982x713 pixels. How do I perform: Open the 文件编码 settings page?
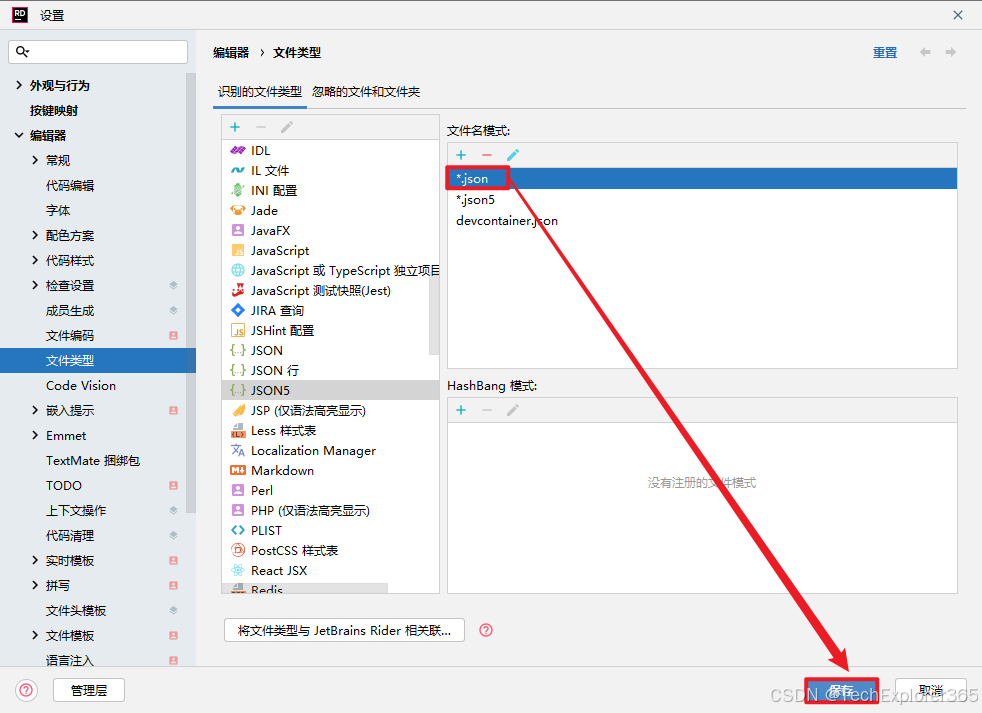click(70, 336)
